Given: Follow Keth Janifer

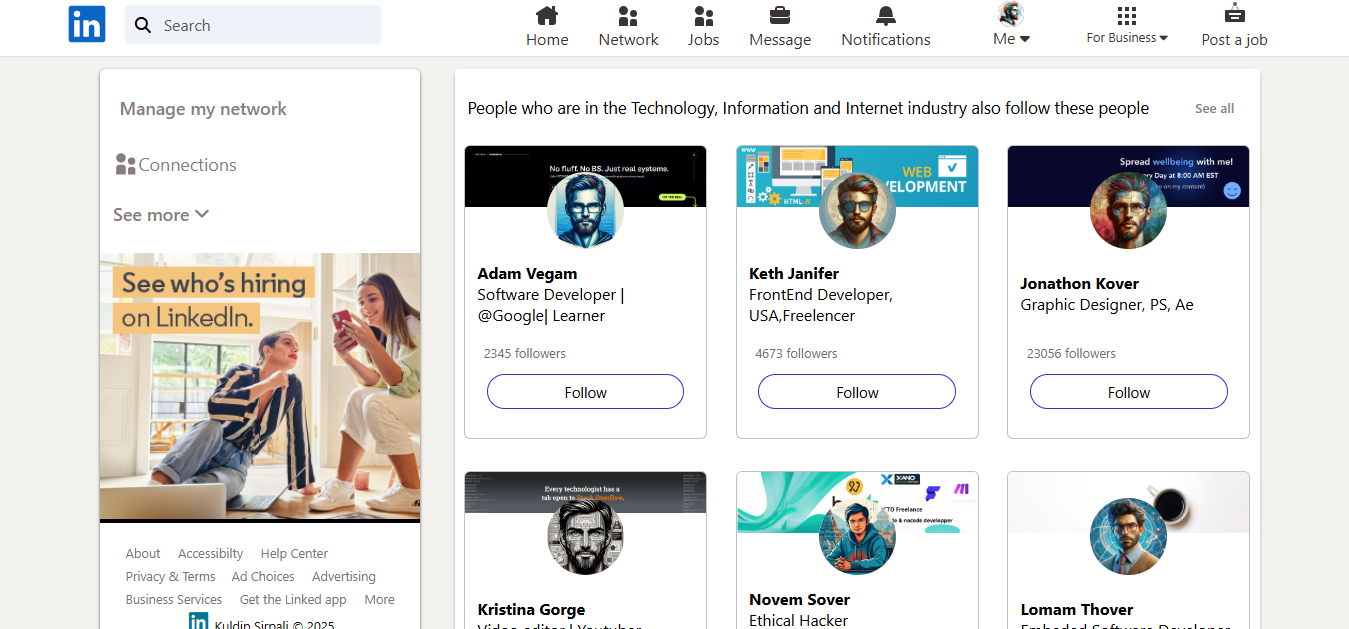Looking at the screenshot, I should (x=856, y=392).
